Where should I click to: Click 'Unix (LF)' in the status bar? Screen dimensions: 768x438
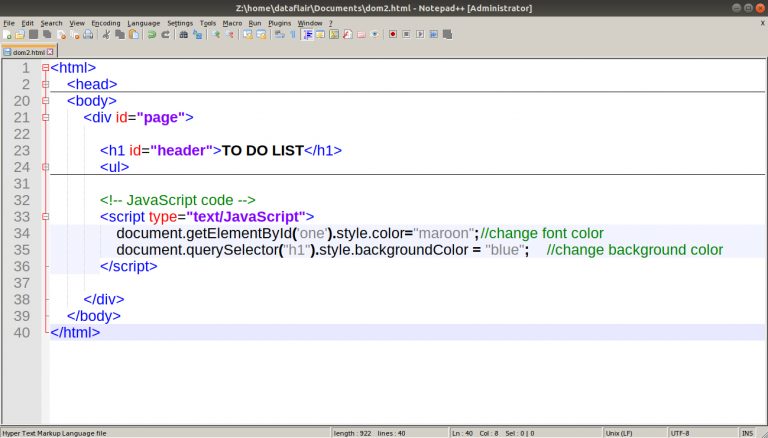point(619,433)
